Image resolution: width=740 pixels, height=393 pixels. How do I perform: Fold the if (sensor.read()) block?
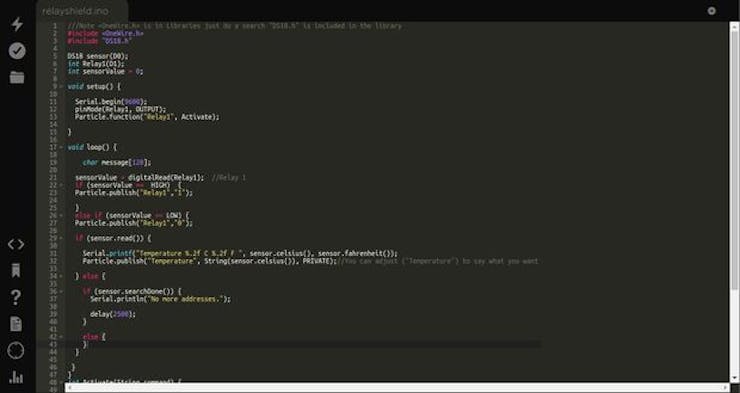(61, 238)
